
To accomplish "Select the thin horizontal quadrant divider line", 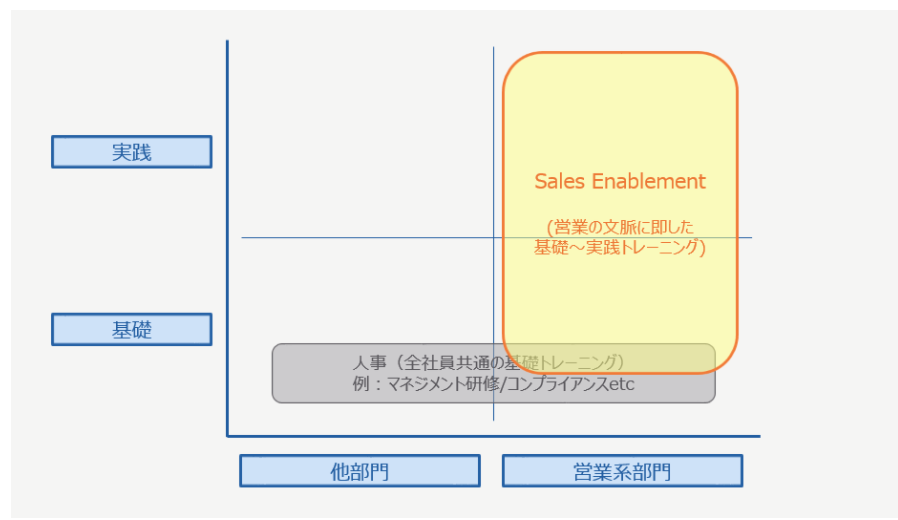I will pyautogui.click(x=370, y=238).
